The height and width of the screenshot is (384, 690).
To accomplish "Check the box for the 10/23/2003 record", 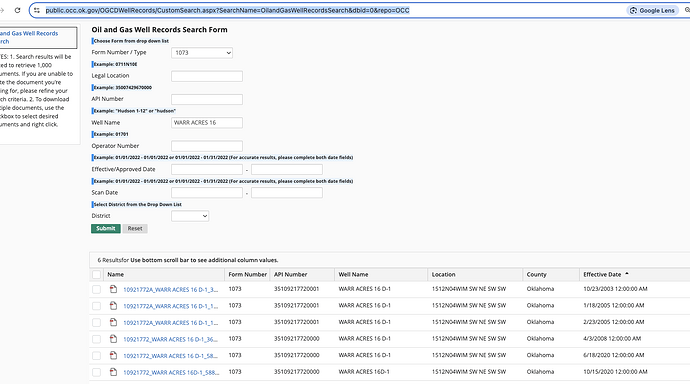I will click(96, 289).
